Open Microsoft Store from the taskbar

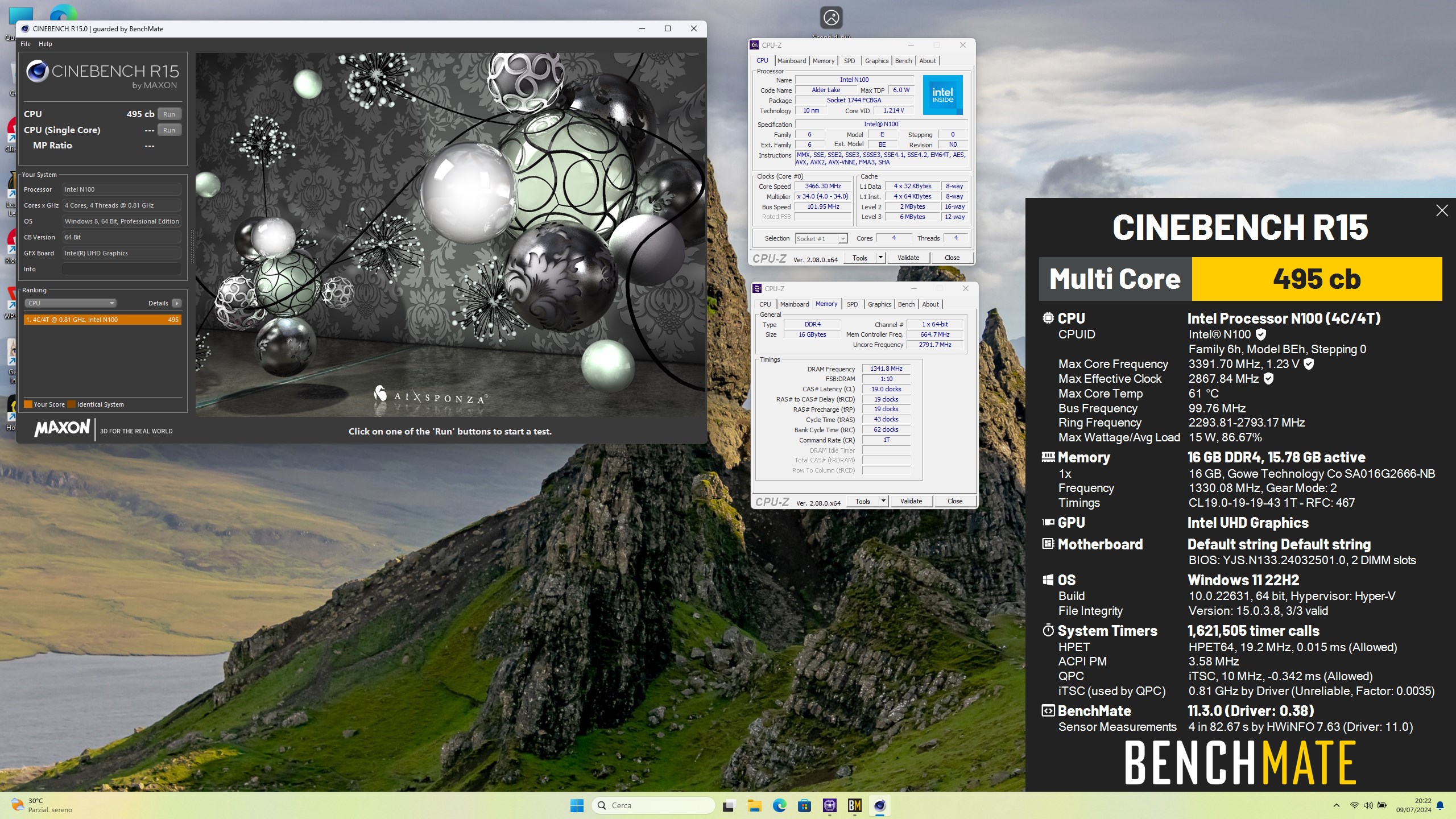pos(804,805)
